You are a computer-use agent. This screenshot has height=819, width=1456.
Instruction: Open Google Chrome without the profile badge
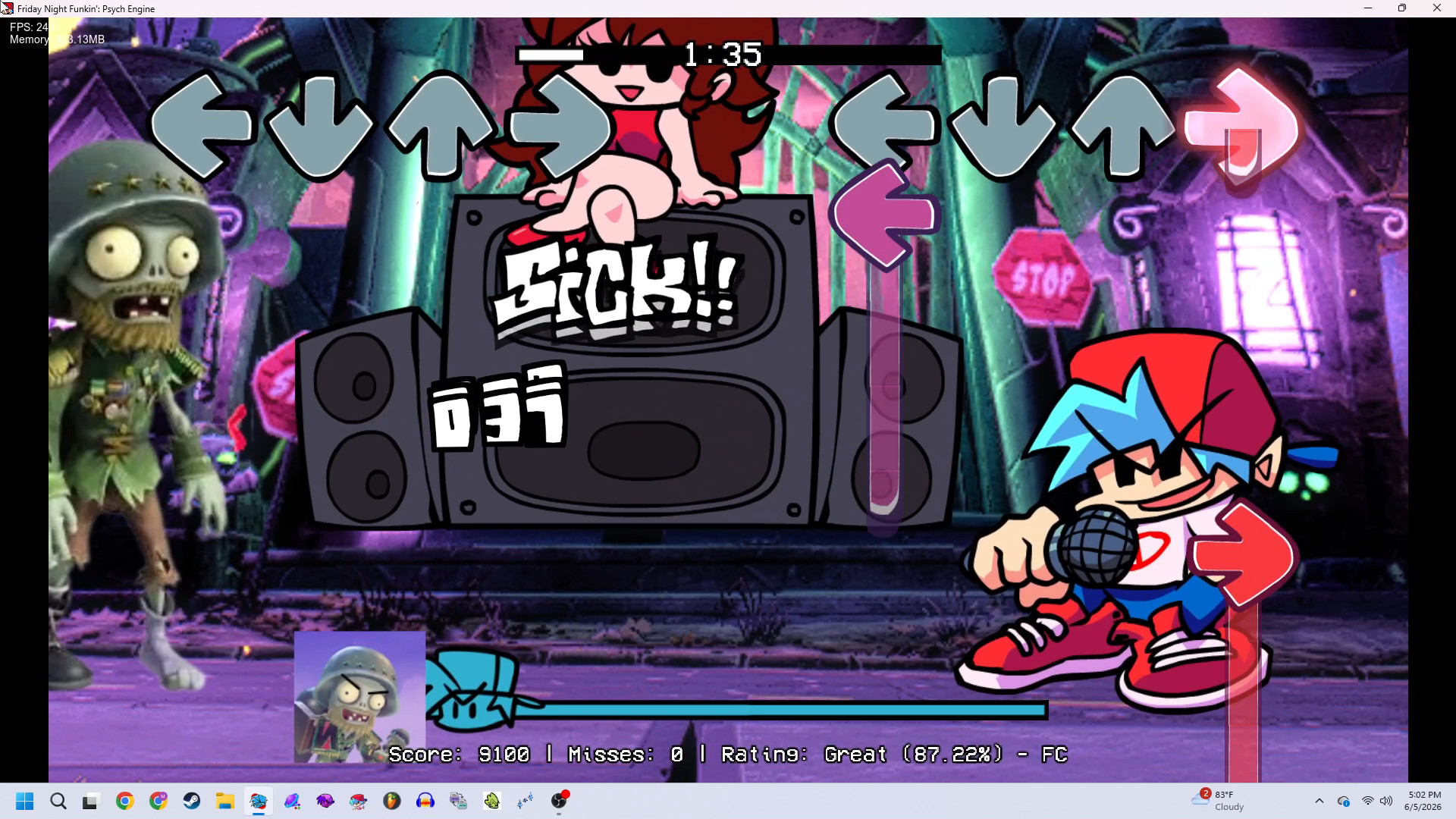tap(125, 801)
